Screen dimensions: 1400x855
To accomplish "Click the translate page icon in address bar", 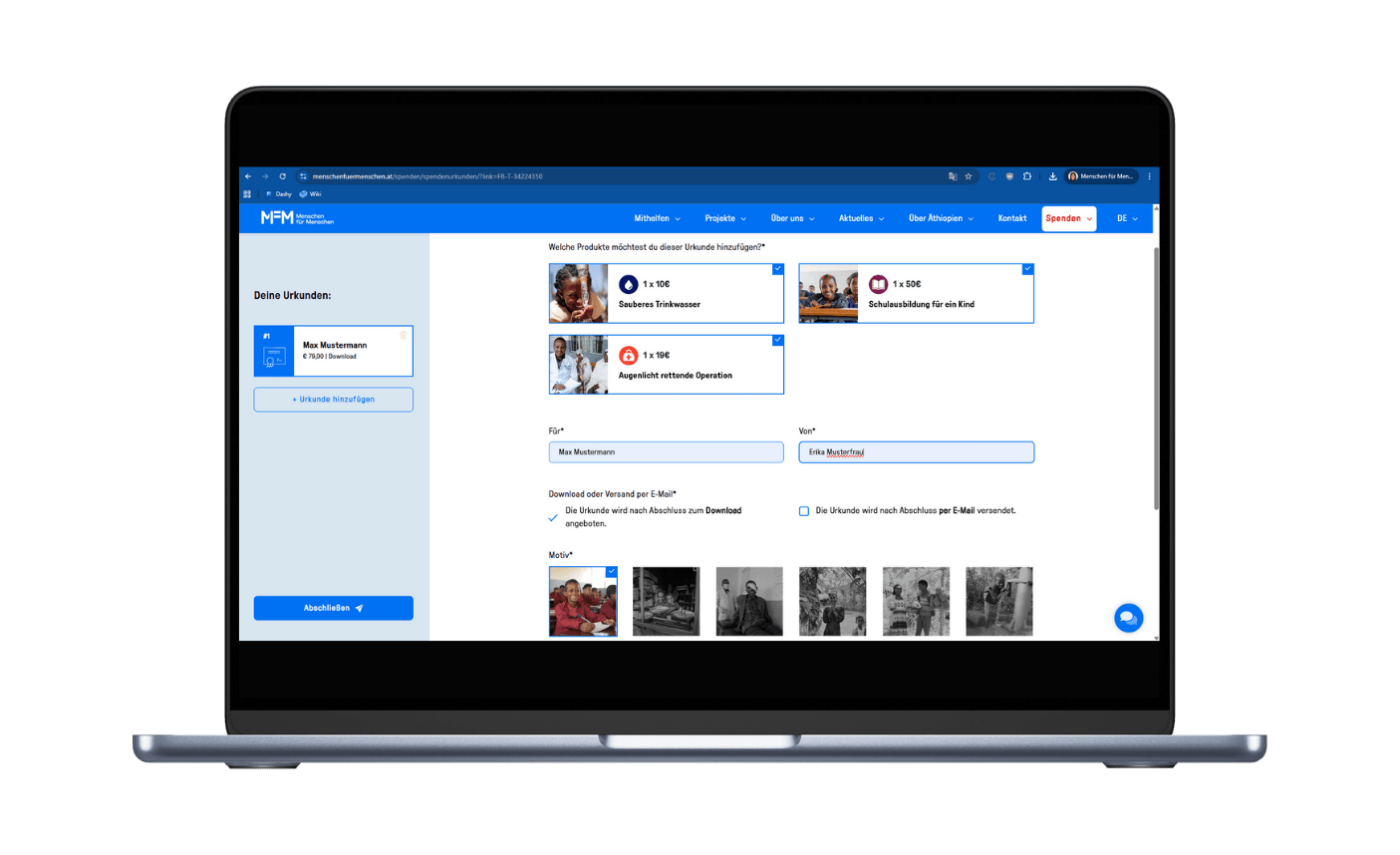I will pos(953,176).
